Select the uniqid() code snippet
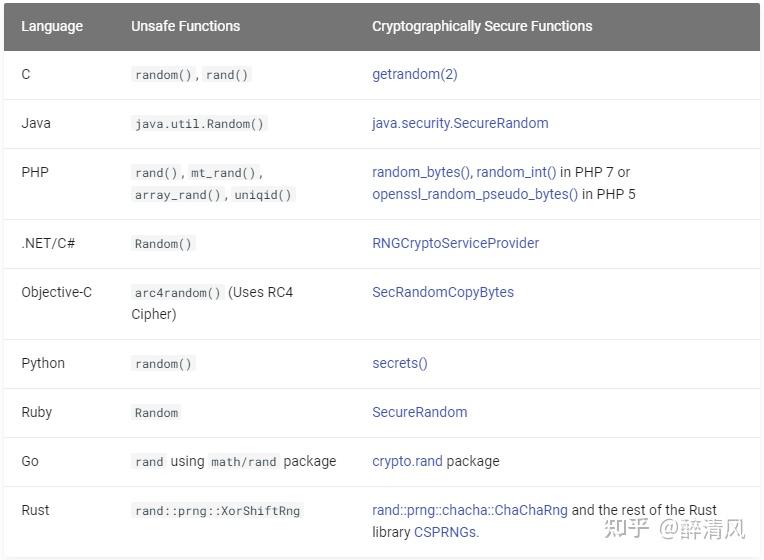 pyautogui.click(x=263, y=195)
